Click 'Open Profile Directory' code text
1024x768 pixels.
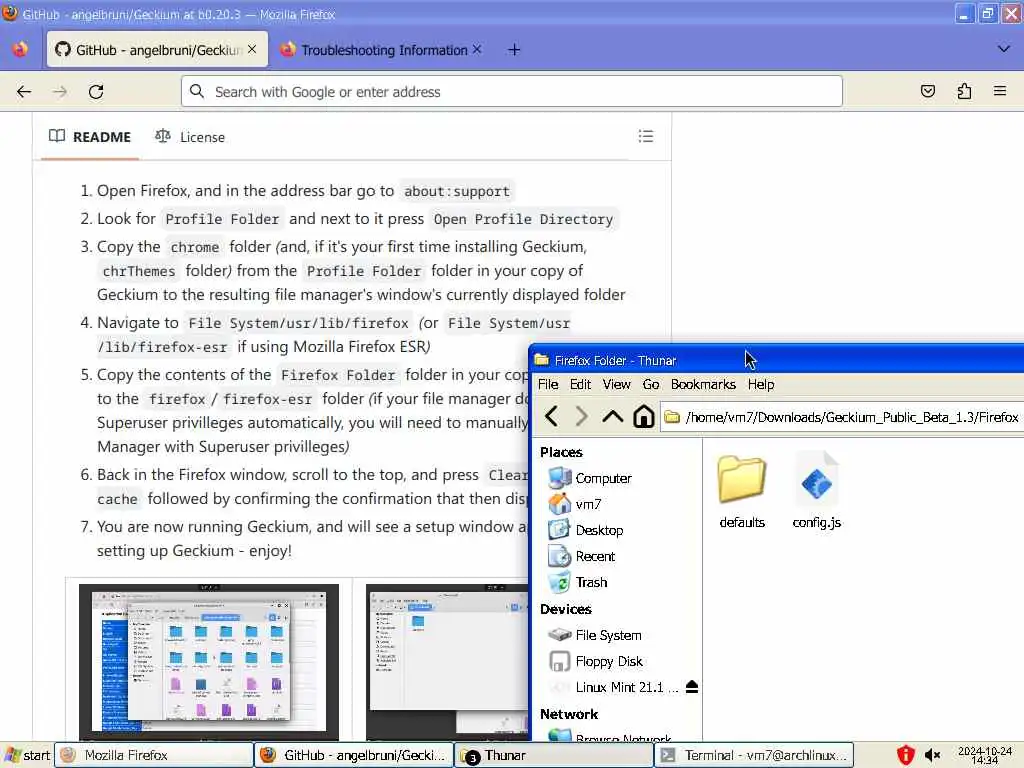pos(523,219)
